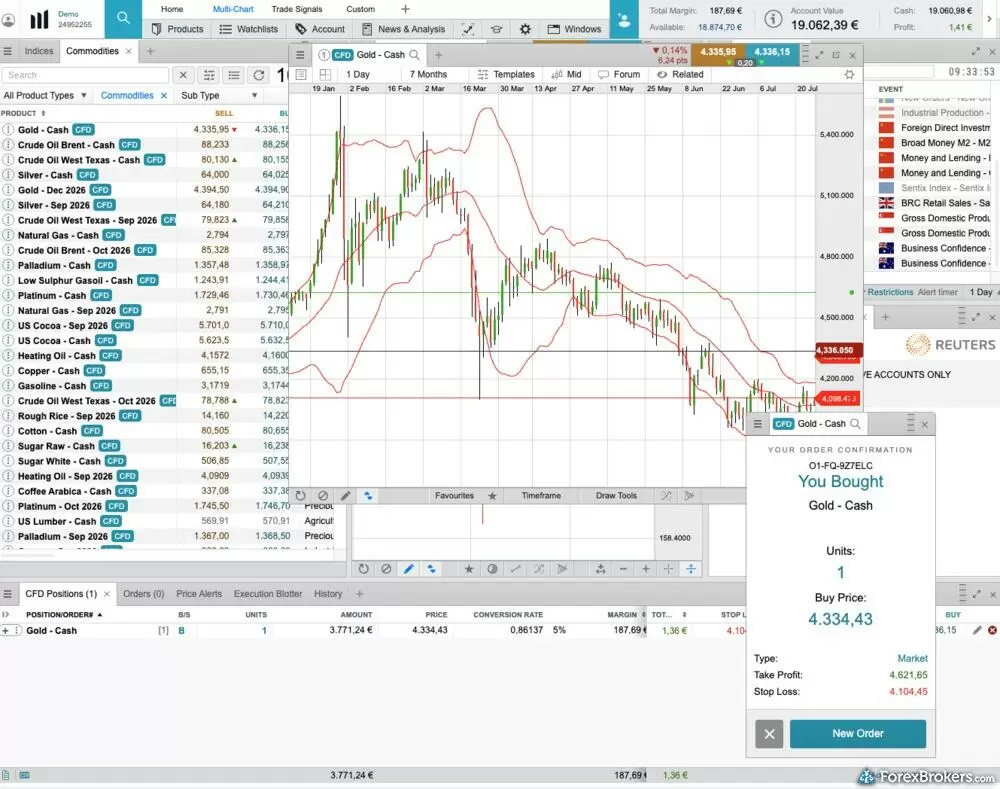Open the Orders (0) tab
1000x789 pixels.
pos(143,594)
